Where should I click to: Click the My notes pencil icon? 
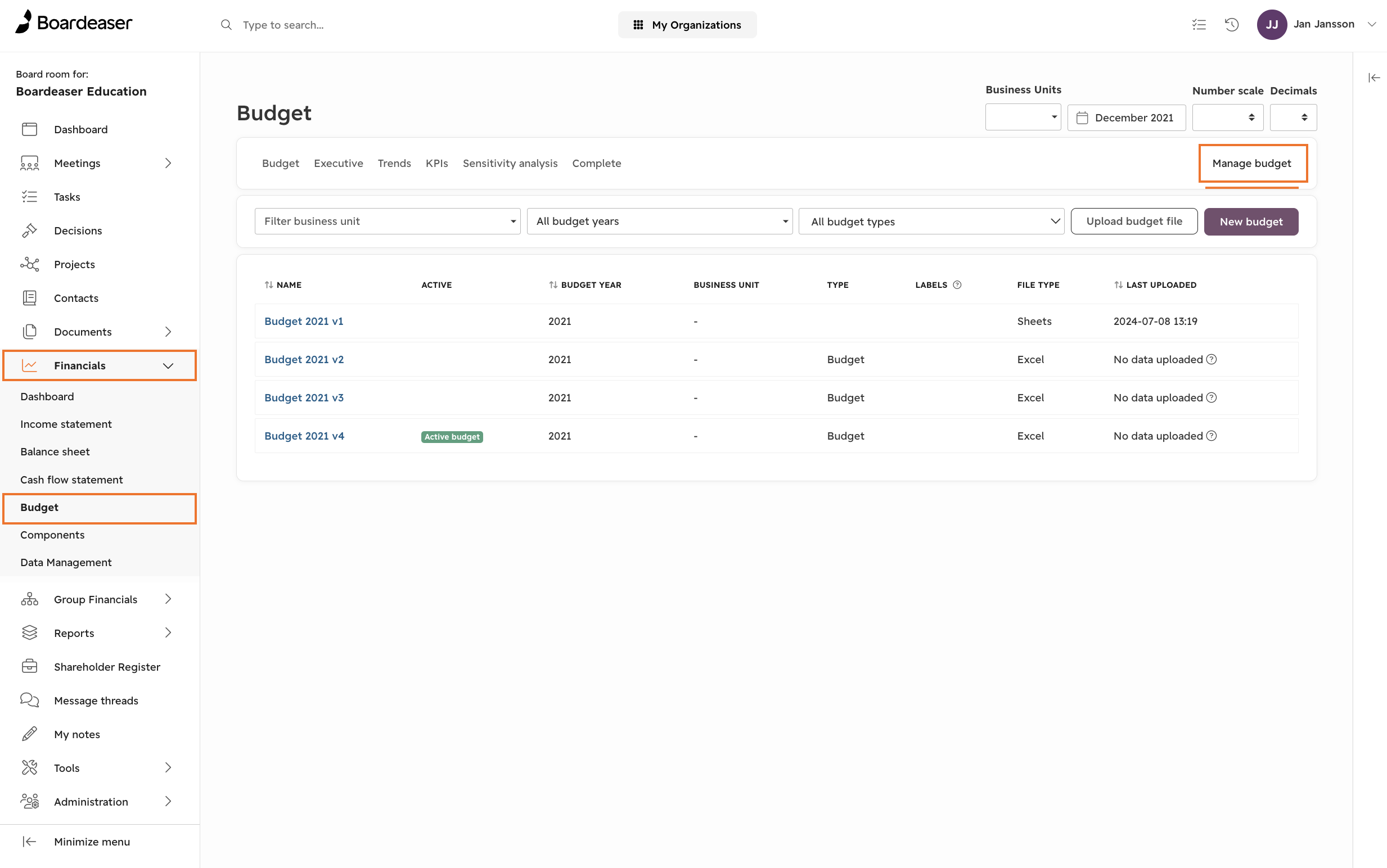point(29,734)
